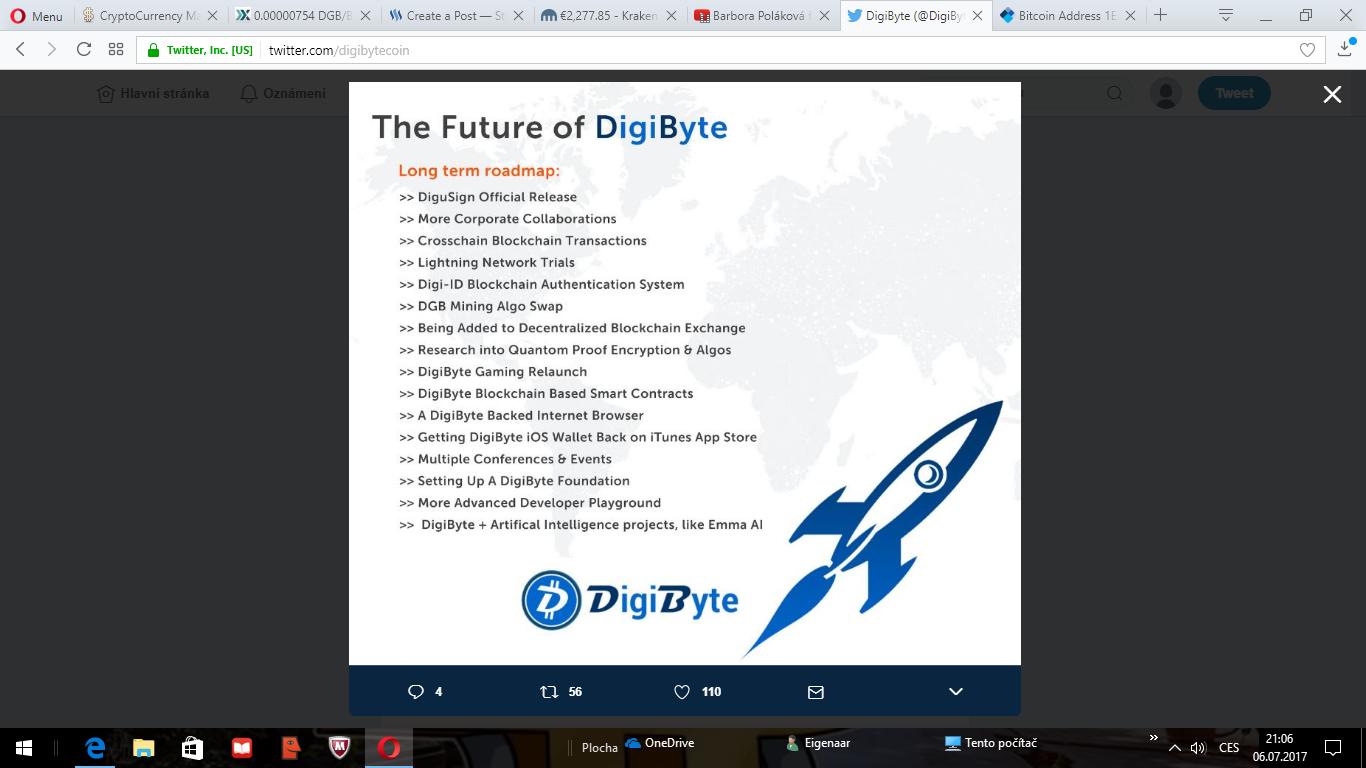Open Tento počítač from the taskbar
Image resolution: width=1366 pixels, height=768 pixels.
[990, 743]
